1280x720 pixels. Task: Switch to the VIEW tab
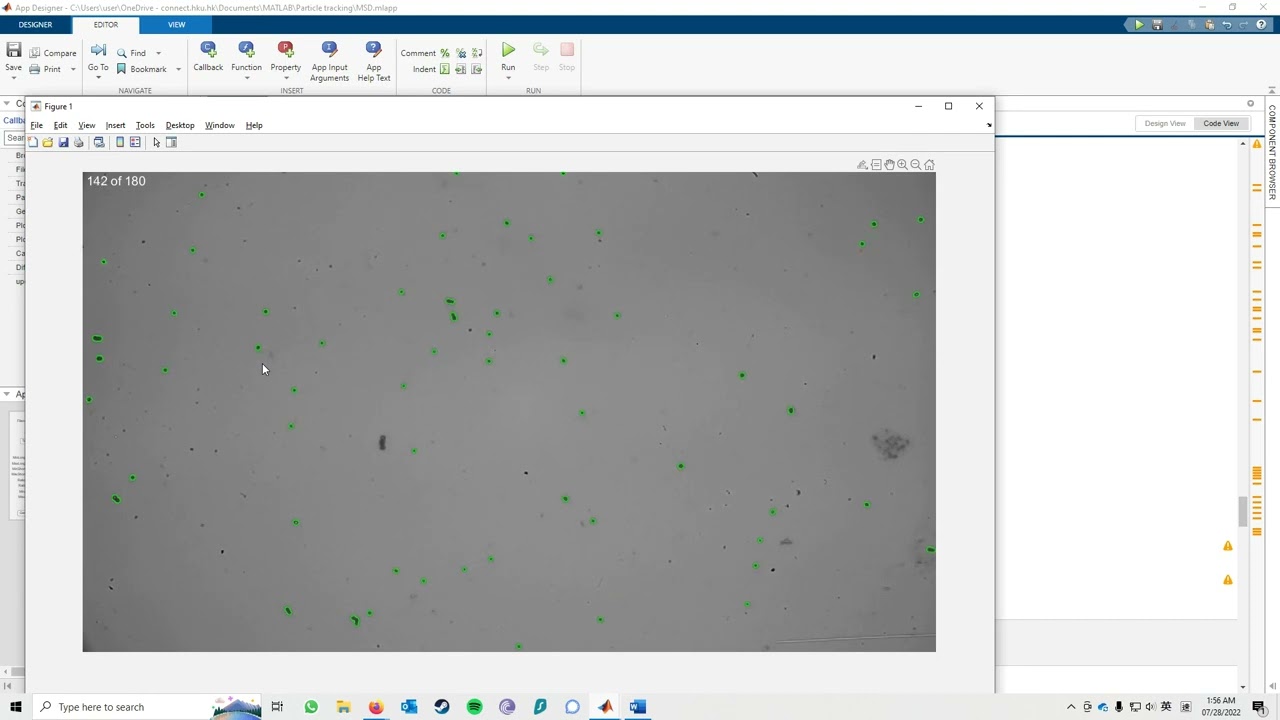[176, 24]
